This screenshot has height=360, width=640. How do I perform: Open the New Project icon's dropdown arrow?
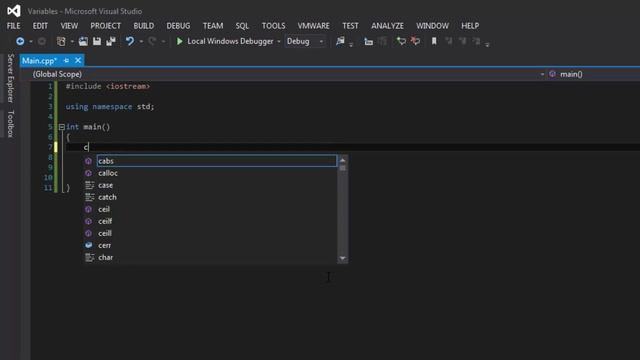coord(72,42)
